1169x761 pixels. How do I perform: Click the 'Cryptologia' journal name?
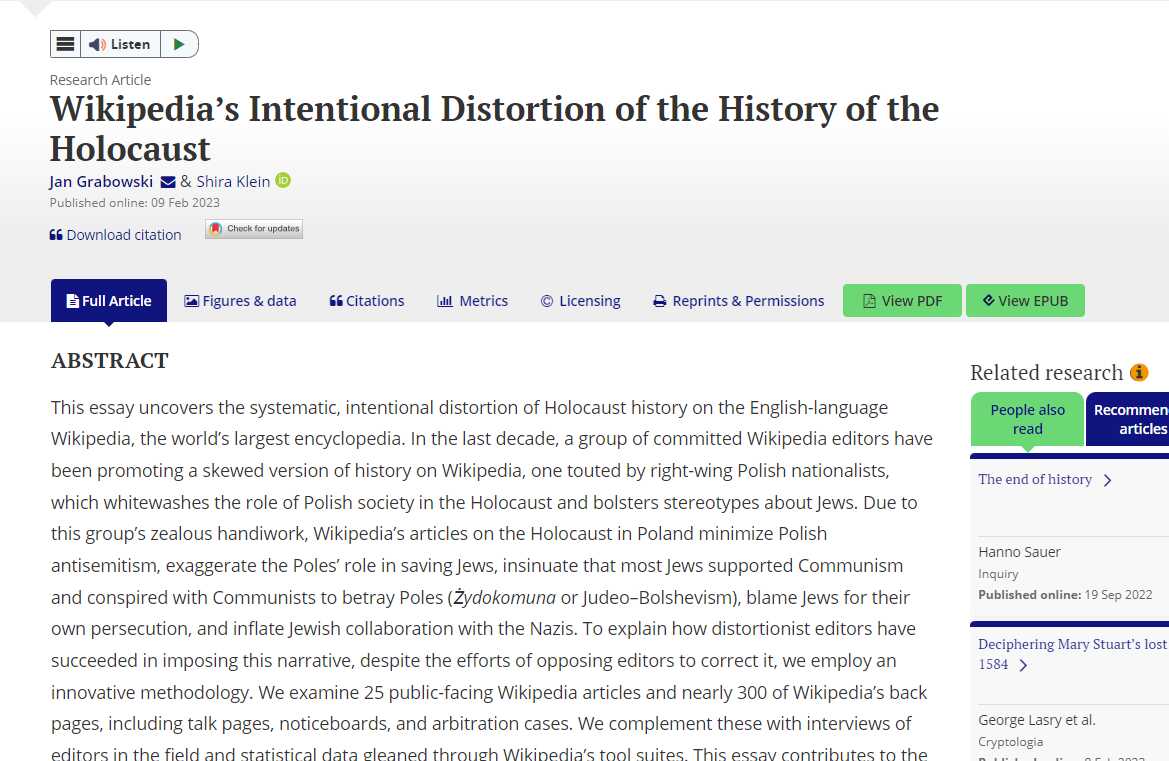point(1011,742)
